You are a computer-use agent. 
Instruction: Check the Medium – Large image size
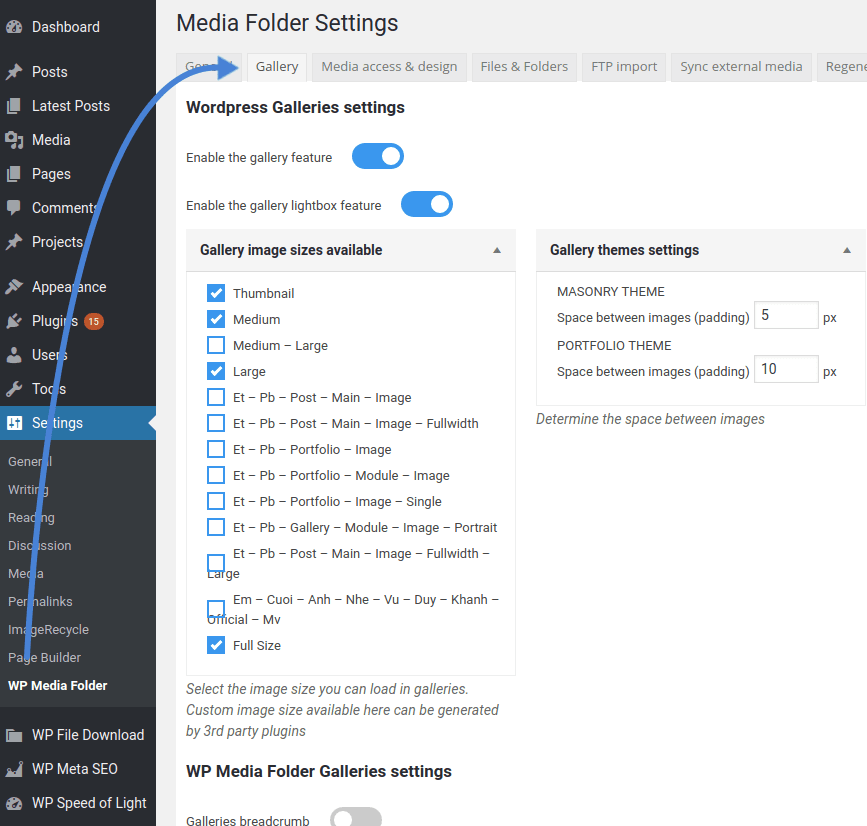(216, 345)
